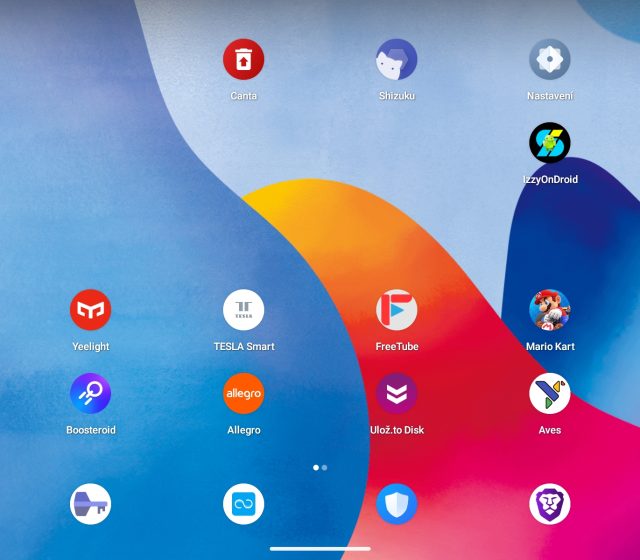The height and width of the screenshot is (560, 640).
Task: Open the IzzyOnDroid app
Action: pos(549,144)
